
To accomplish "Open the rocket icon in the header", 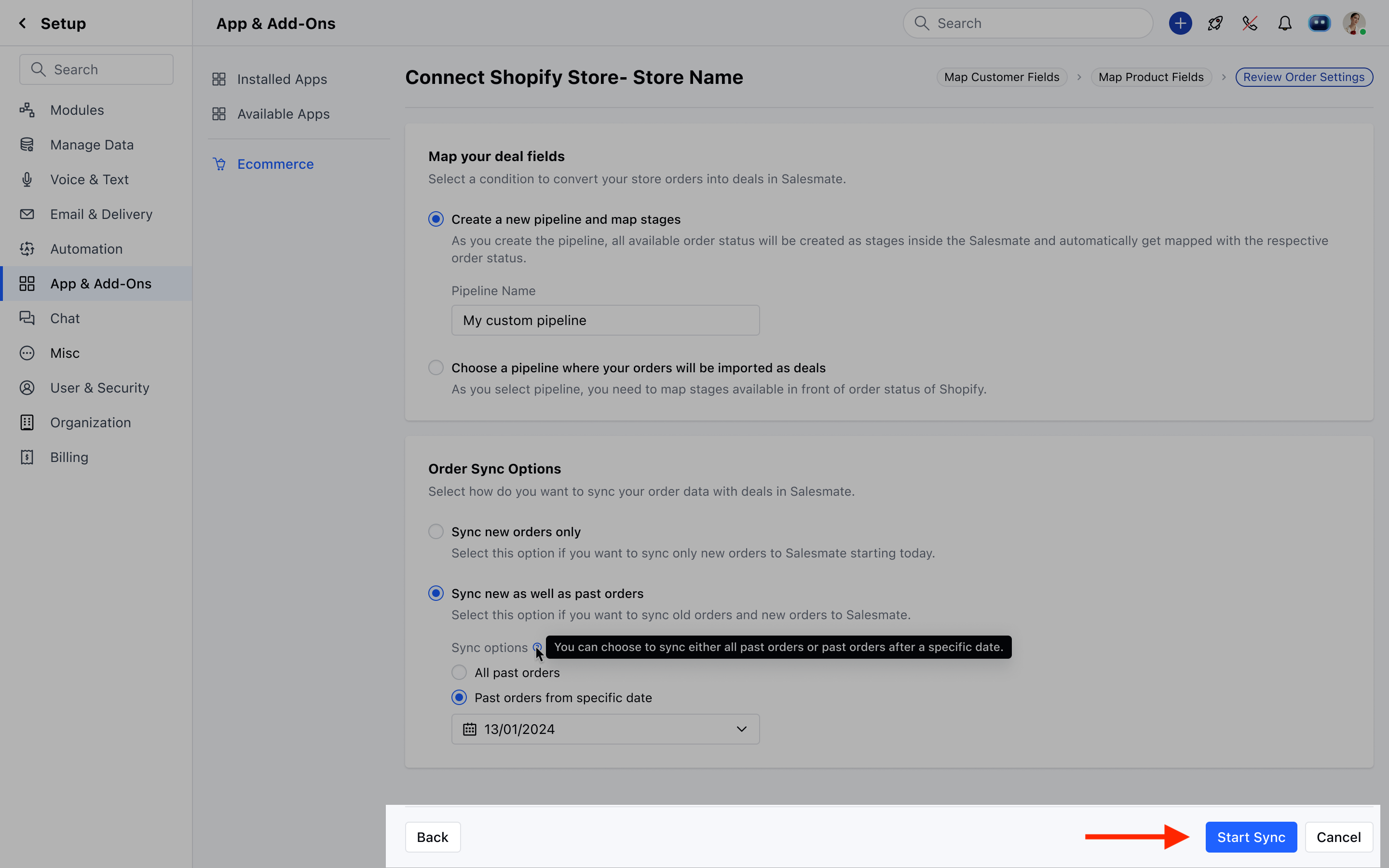I will coord(1215,23).
